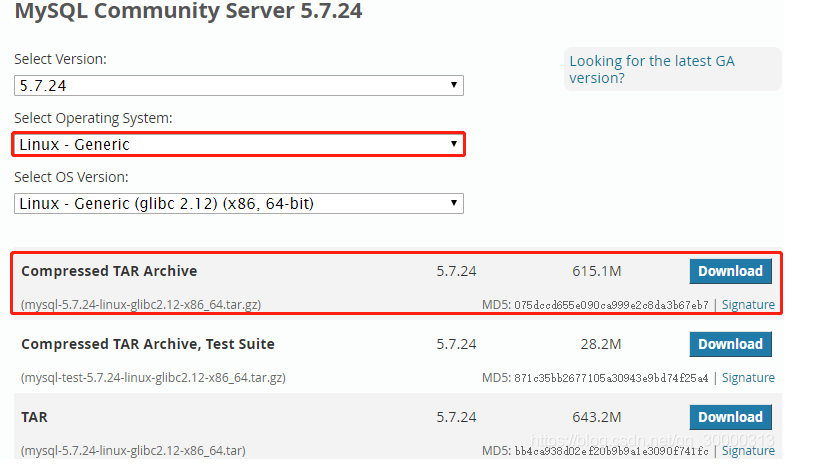Download the TAR 643.2M package
Viewport: 833px width, 465px height.
point(730,417)
